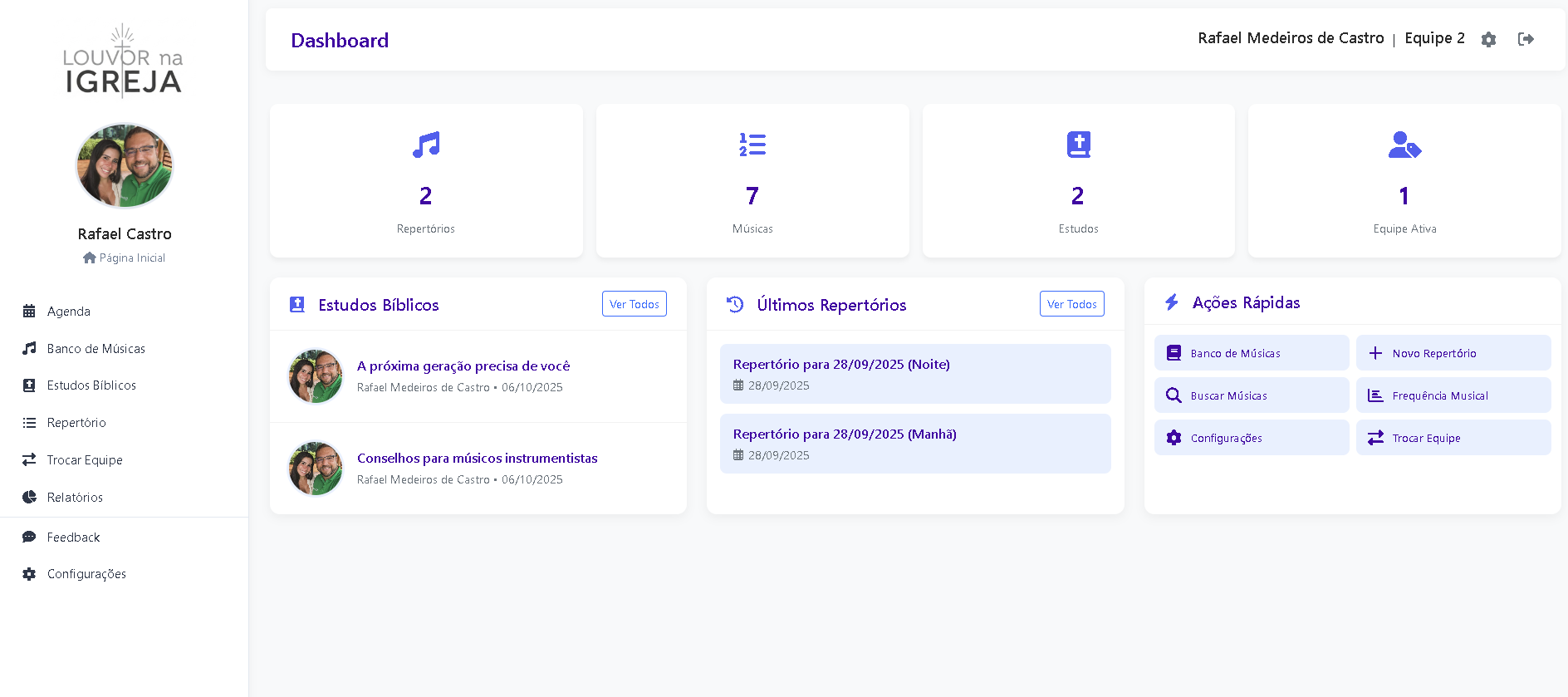Click the Trocar Equipe arrows sidebar icon
Viewport: 1568px width, 697px height.
29,459
